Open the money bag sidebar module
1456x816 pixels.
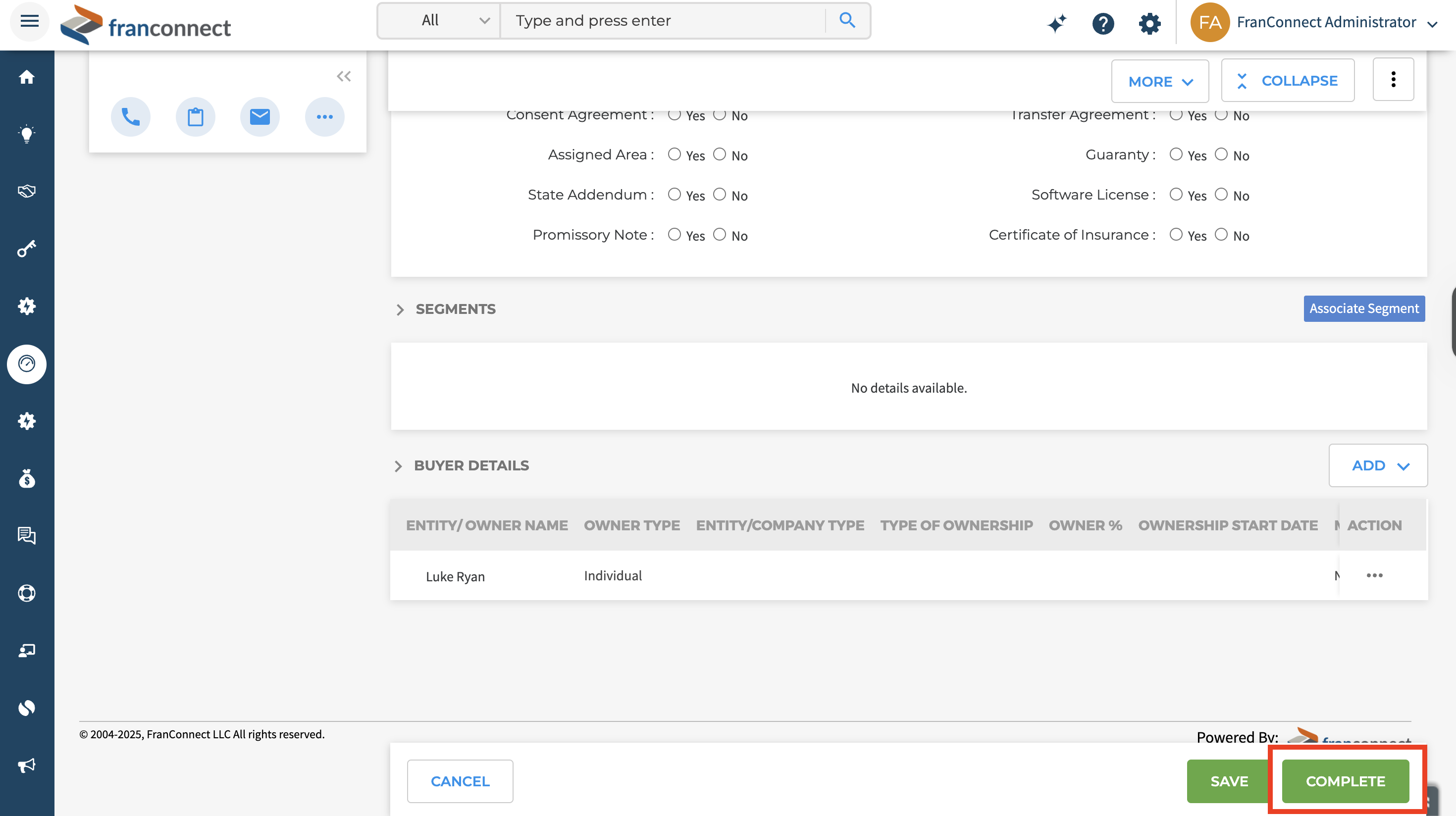[27, 479]
